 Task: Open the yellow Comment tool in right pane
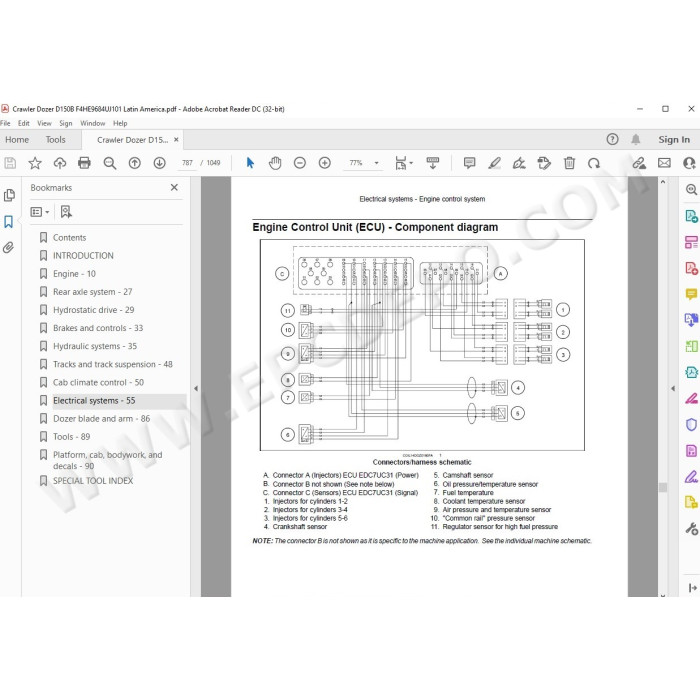pos(691,294)
